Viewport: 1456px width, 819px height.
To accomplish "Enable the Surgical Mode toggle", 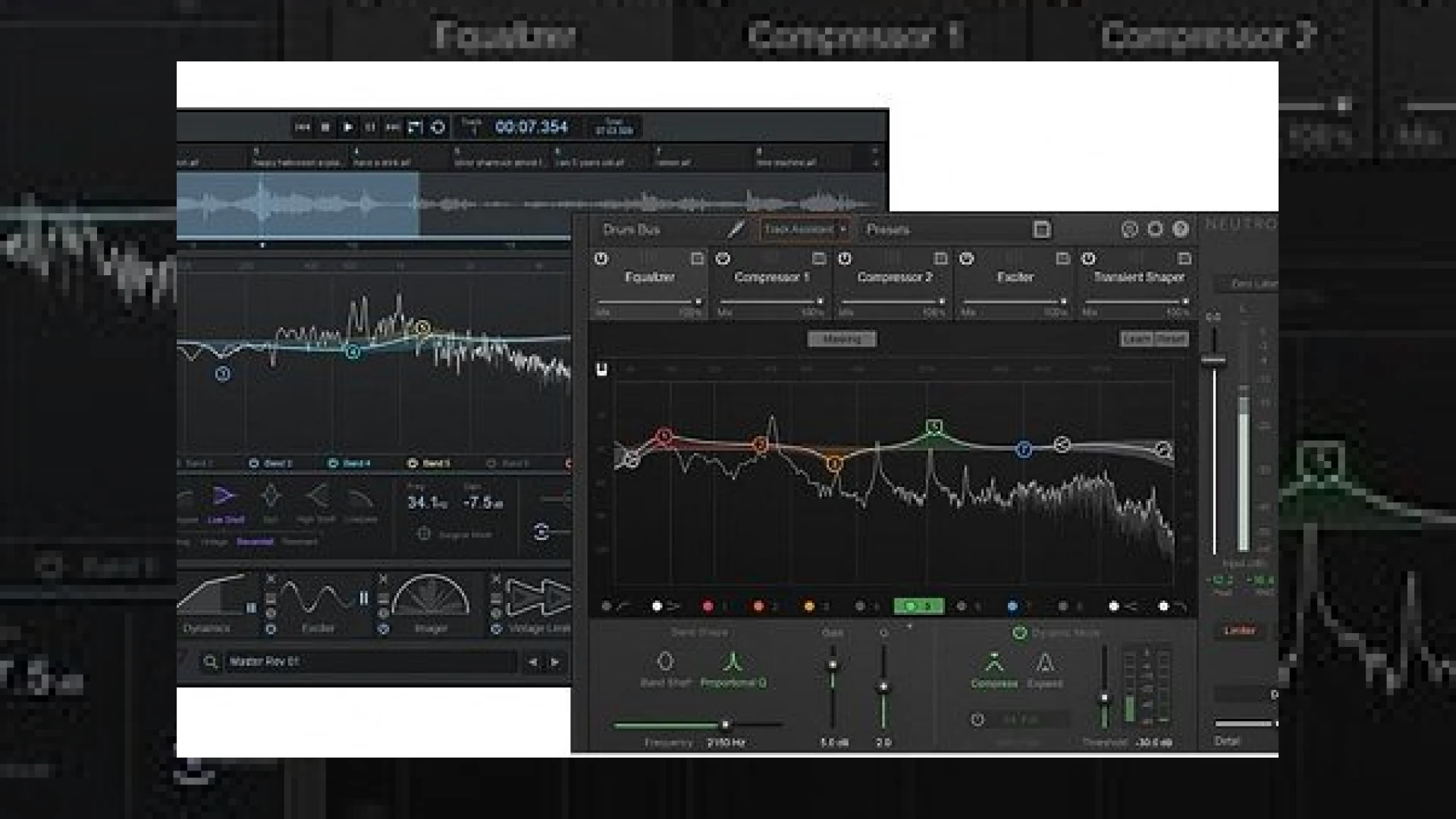I will tap(424, 534).
